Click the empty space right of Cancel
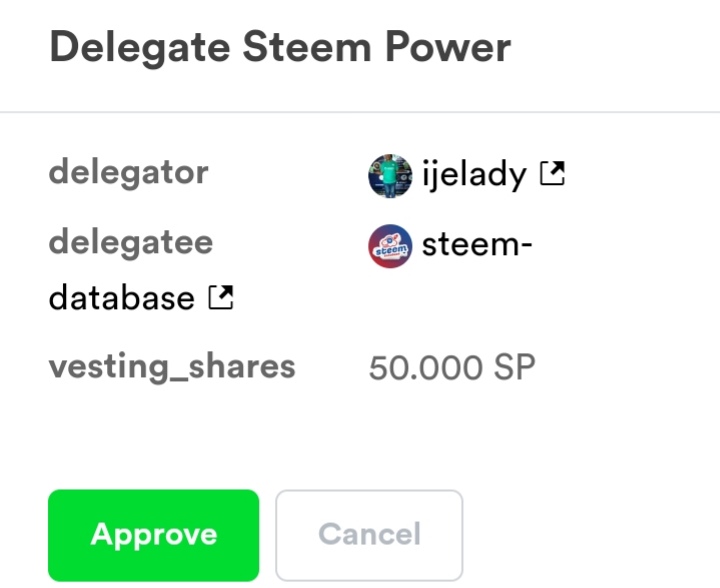The width and height of the screenshot is (720, 588). [x=590, y=534]
